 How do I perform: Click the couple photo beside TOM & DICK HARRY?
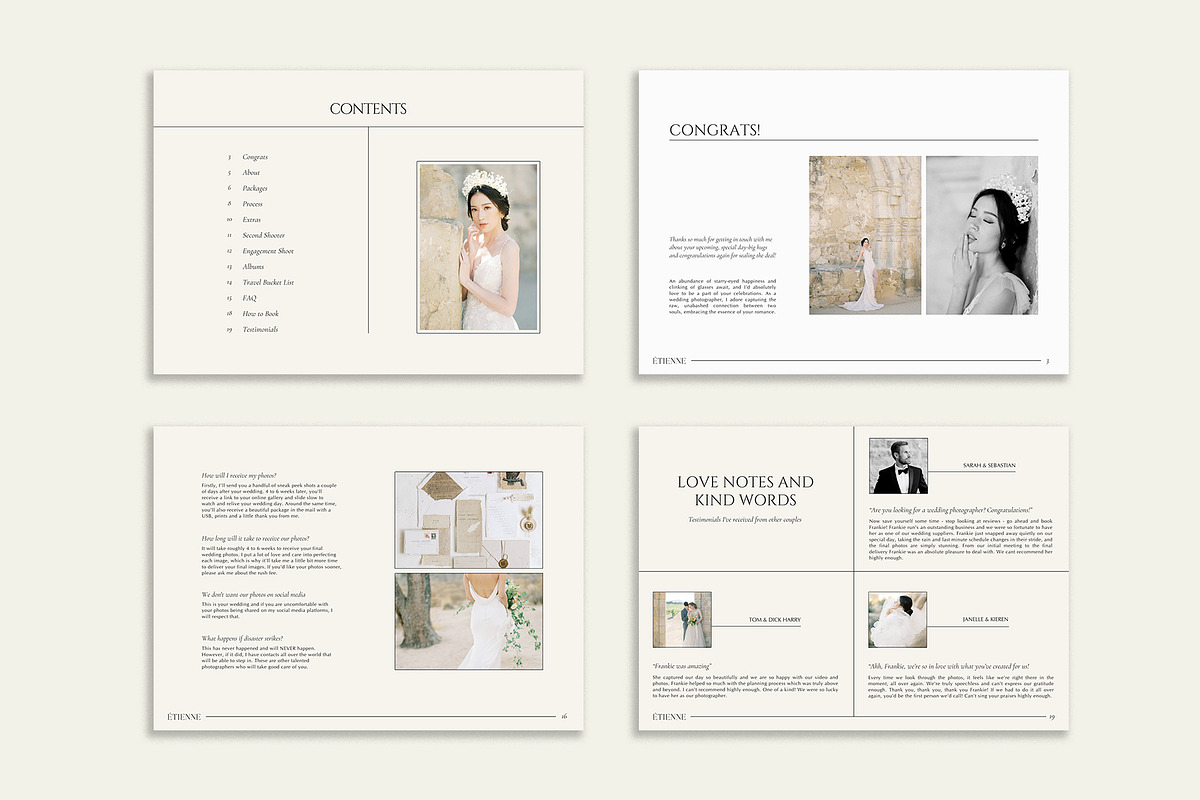pyautogui.click(x=682, y=620)
